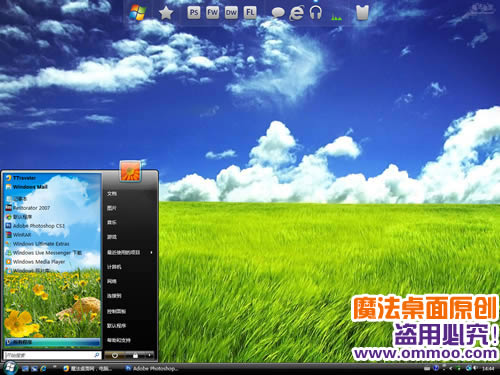
Task: Open Windows Mail from the Start menu
Action: coord(27,187)
